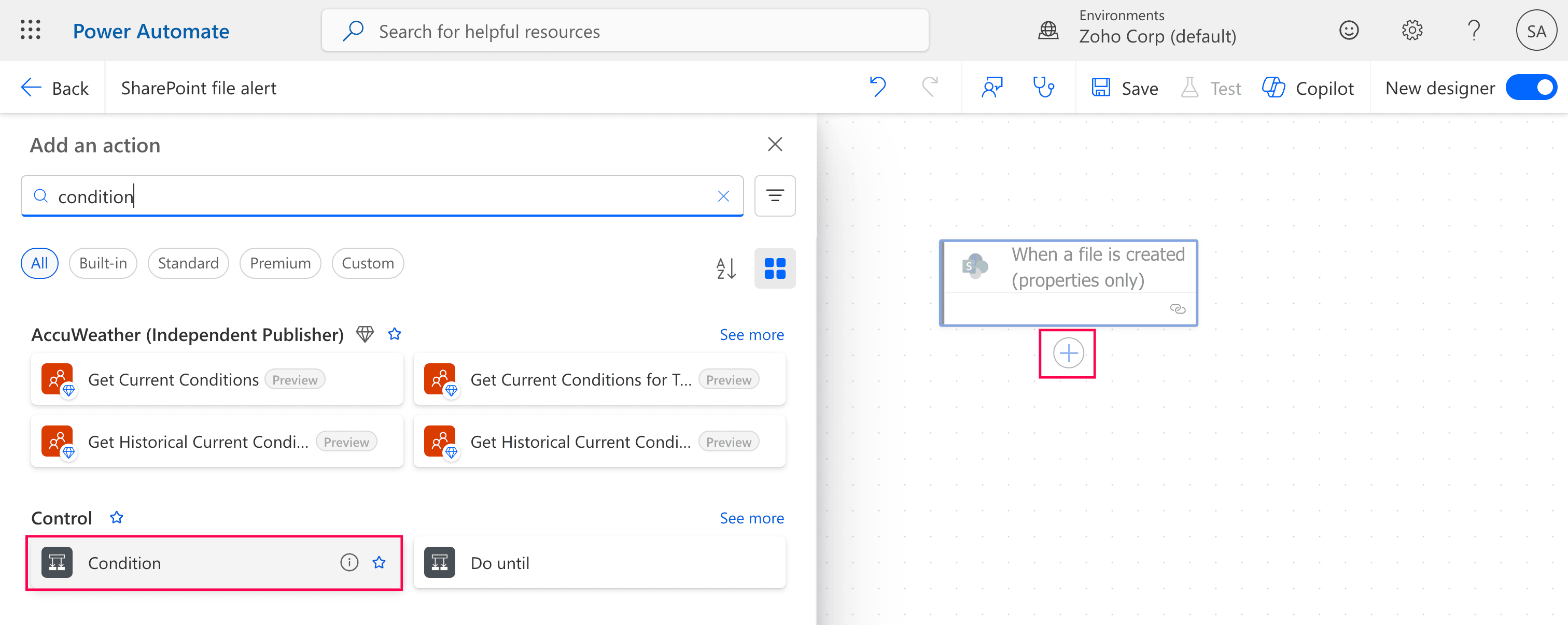This screenshot has height=625, width=1568.
Task: Turn off the New designer toggle
Action: tap(1531, 87)
